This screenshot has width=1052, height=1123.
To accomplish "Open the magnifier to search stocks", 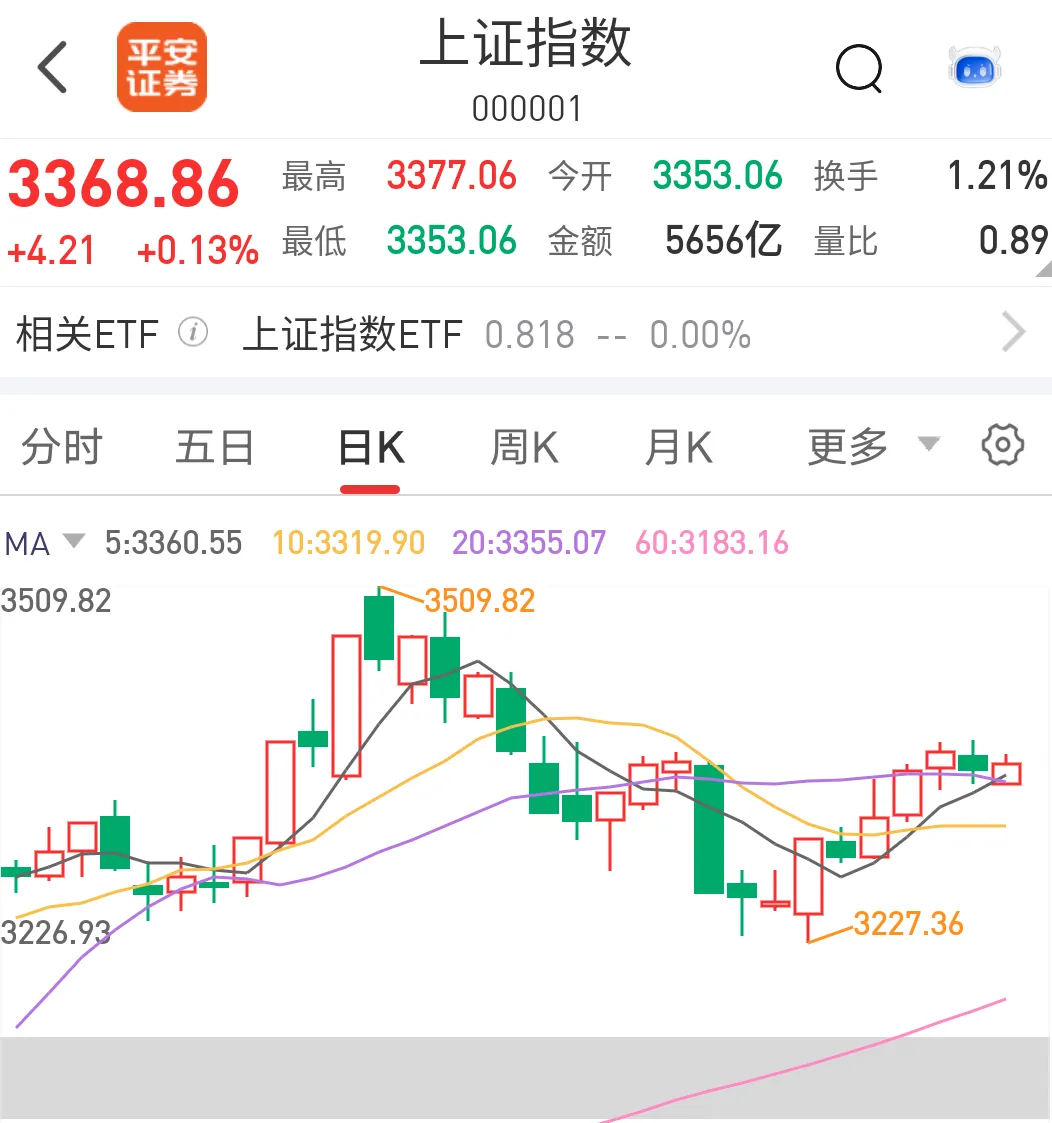I will (x=858, y=69).
